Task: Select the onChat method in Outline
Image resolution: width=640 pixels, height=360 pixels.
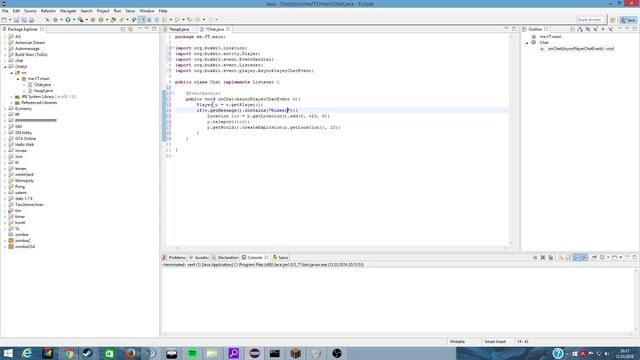Action: click(x=581, y=49)
